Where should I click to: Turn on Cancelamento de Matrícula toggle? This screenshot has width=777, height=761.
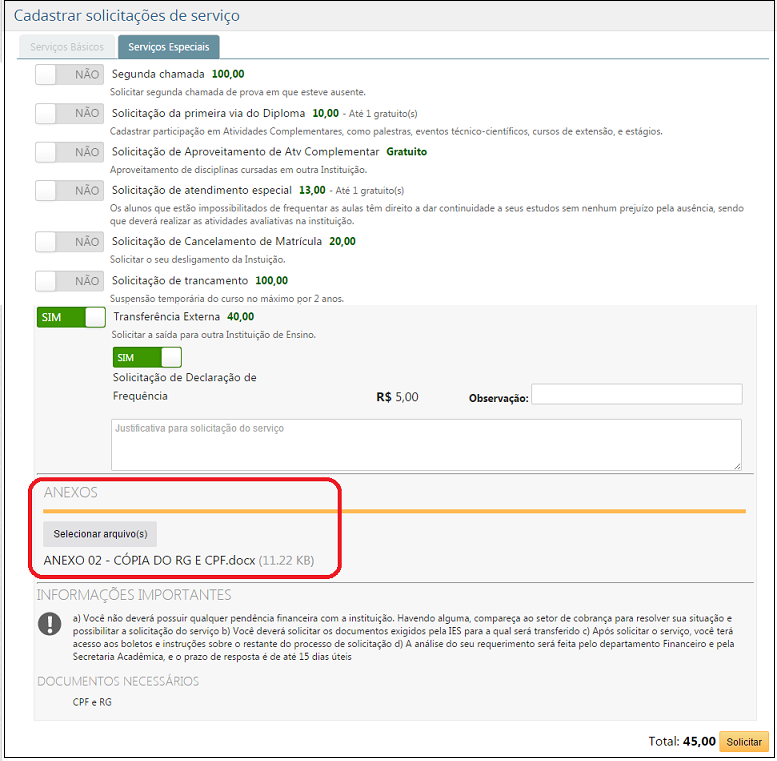69,242
